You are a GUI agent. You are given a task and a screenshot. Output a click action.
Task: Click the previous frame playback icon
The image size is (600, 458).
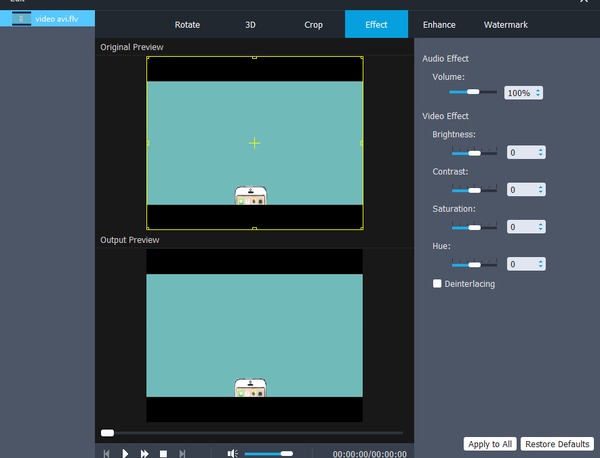point(106,453)
